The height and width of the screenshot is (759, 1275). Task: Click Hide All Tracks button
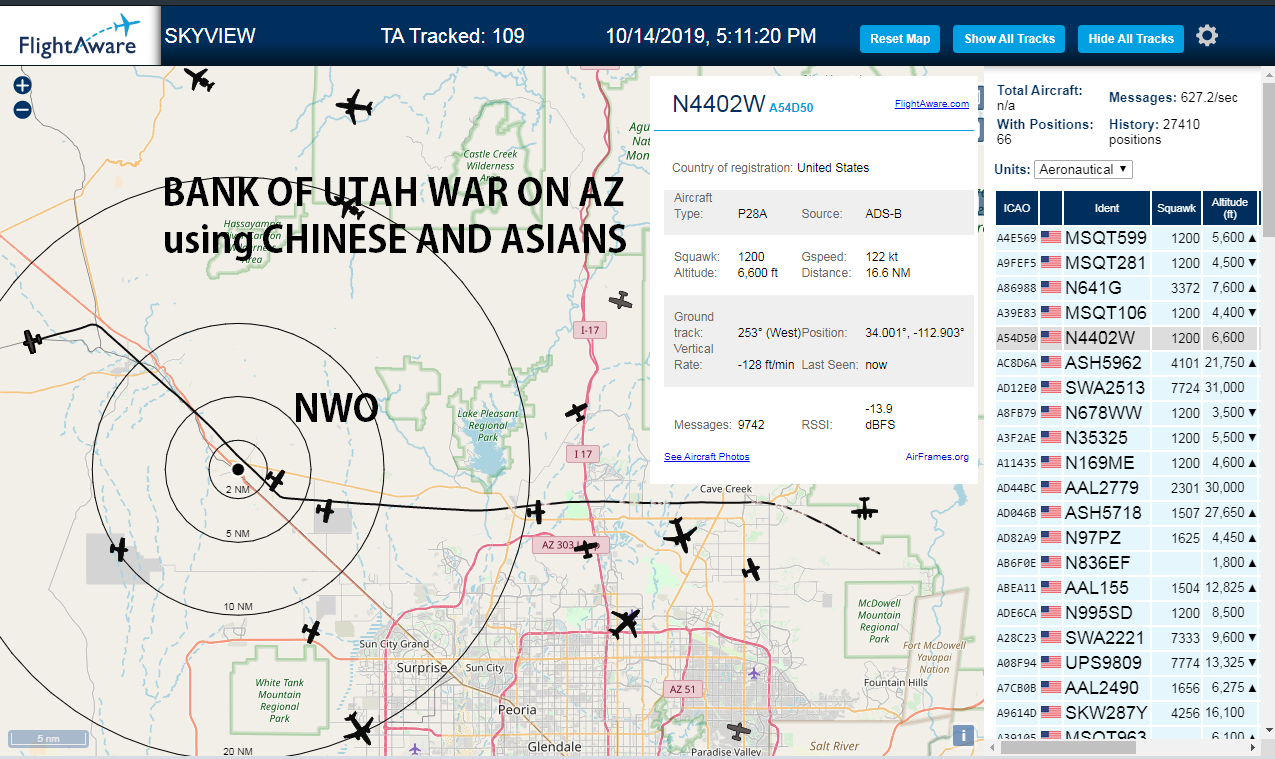pos(1131,39)
